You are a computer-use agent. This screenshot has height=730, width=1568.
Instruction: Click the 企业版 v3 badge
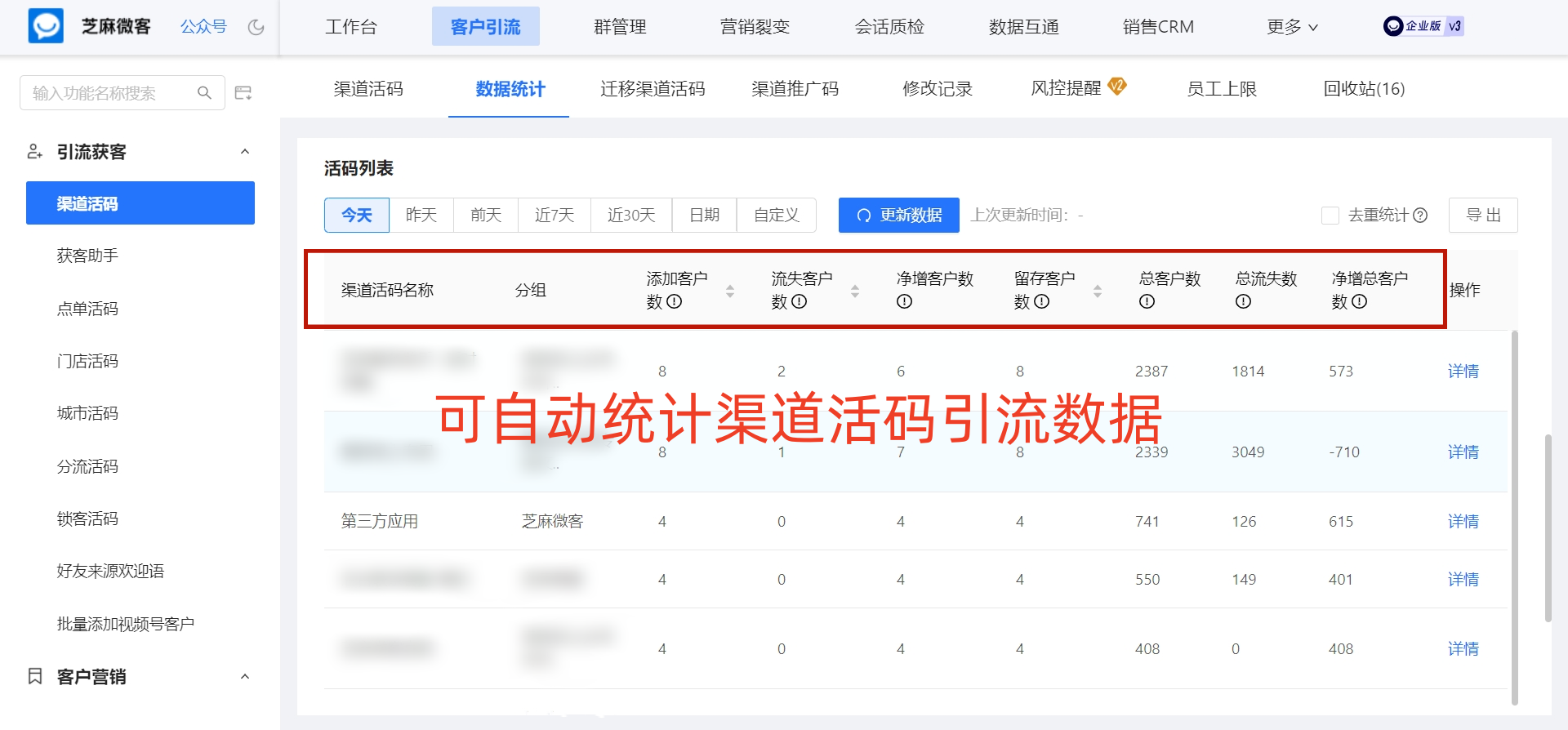point(1423,26)
